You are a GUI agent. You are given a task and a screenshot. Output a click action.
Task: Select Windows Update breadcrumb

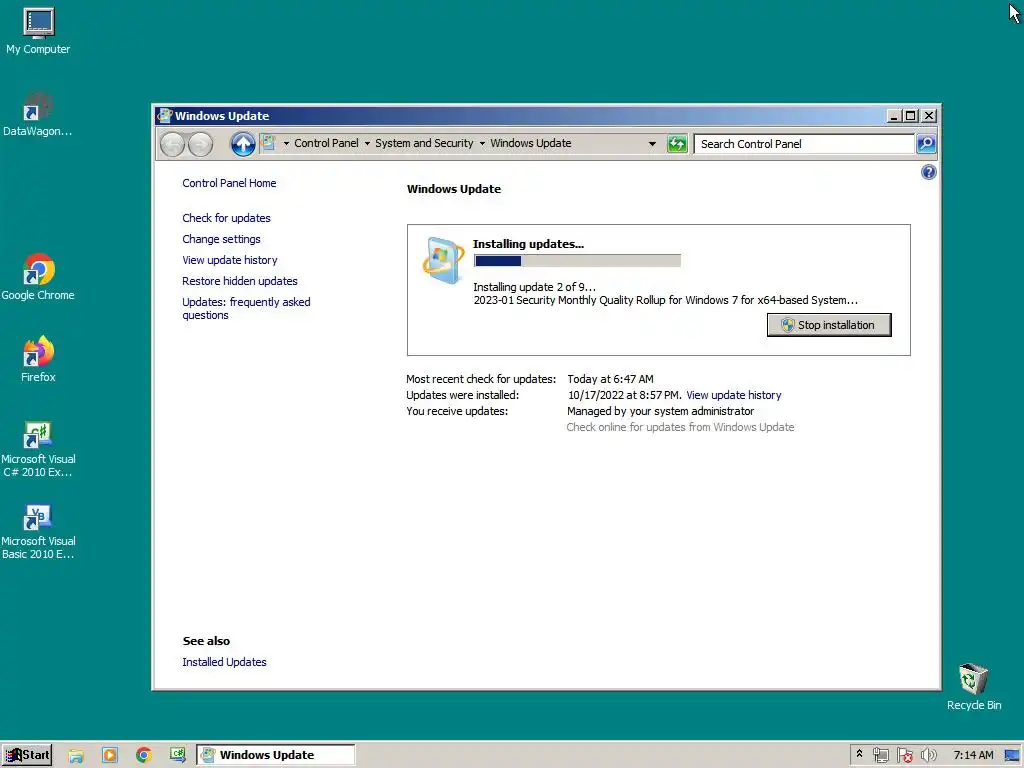(x=530, y=143)
